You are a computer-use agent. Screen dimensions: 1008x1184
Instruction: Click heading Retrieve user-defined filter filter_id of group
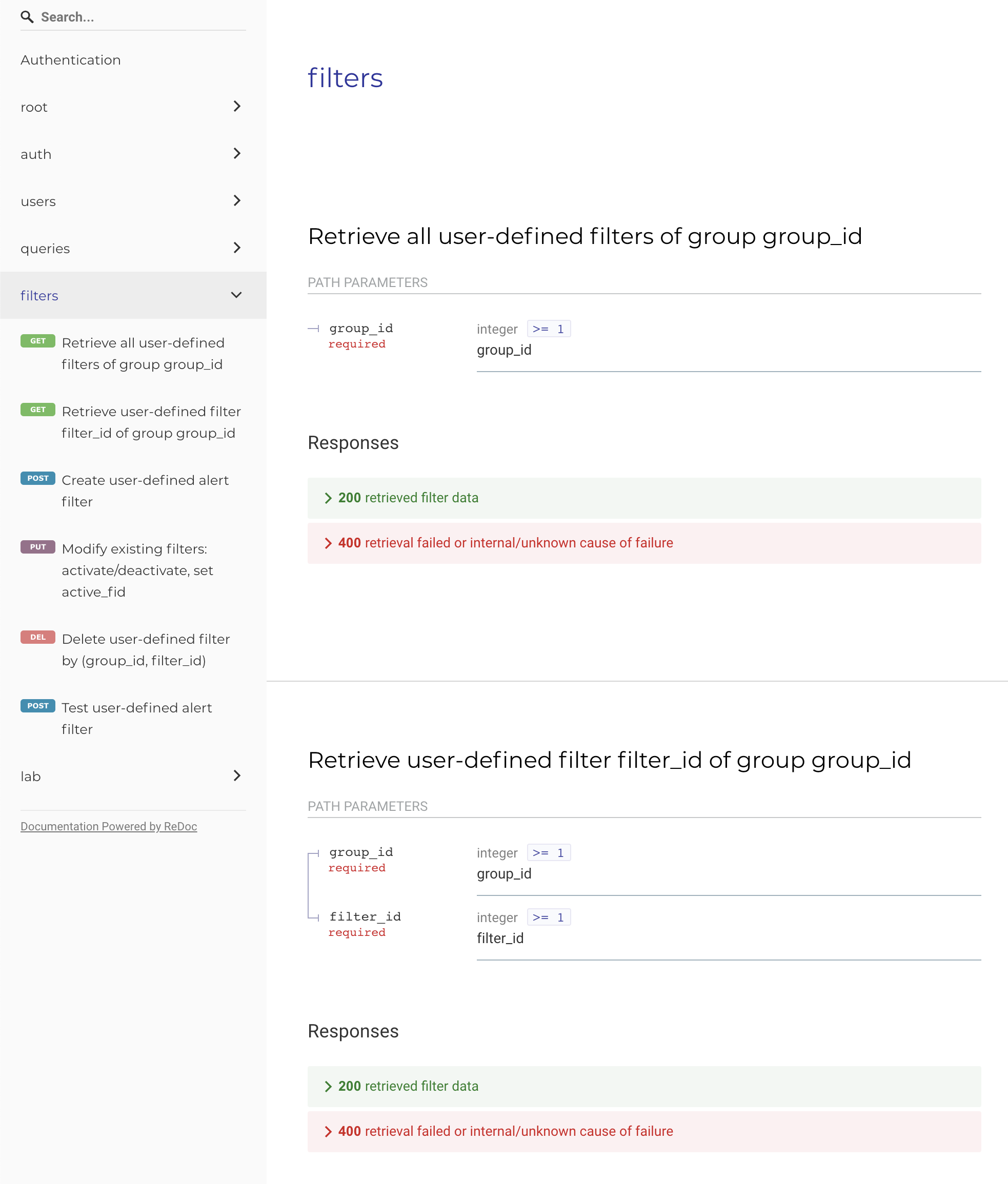point(609,760)
